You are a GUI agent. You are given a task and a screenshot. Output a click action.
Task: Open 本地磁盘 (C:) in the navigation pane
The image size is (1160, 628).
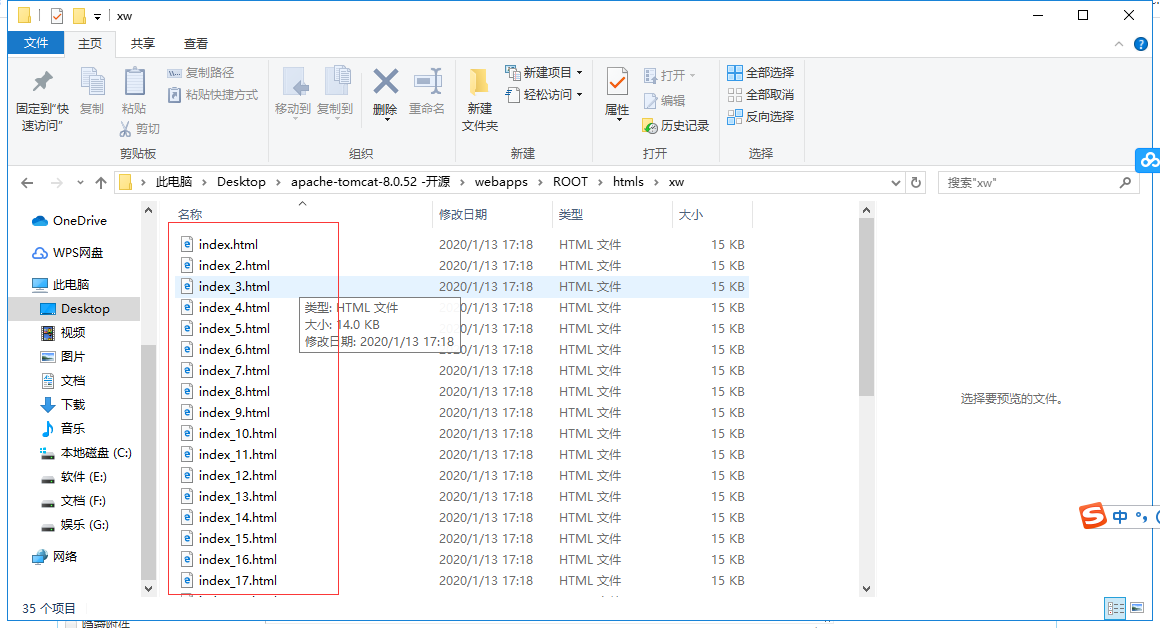coord(85,452)
